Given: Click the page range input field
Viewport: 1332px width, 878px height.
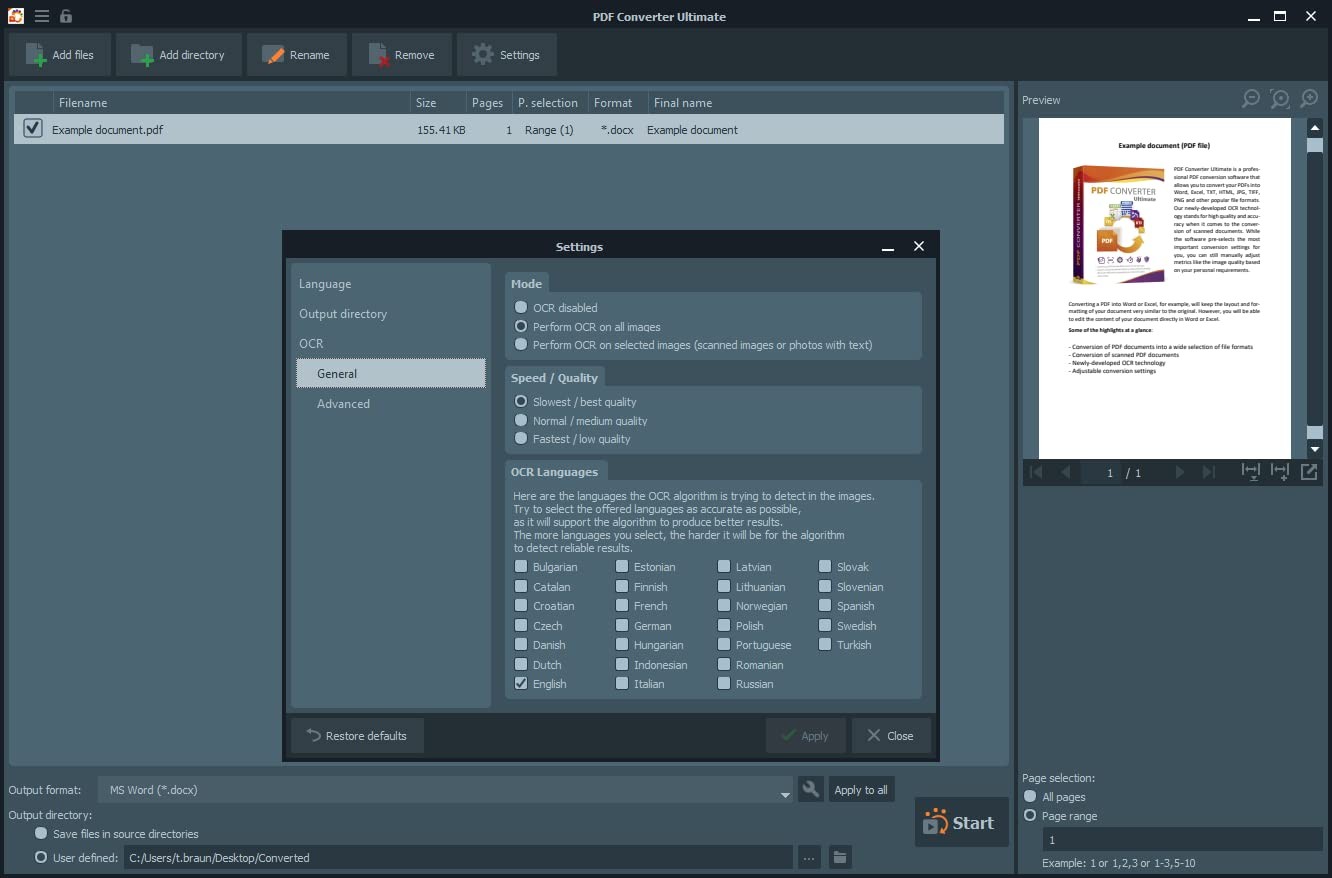Looking at the screenshot, I should [x=1182, y=841].
